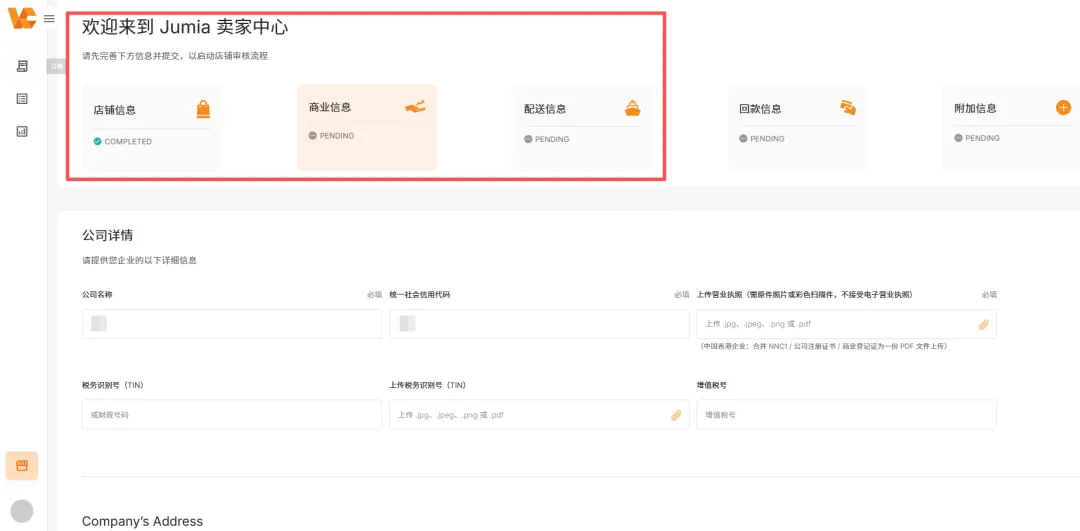This screenshot has width=1080, height=531.
Task: Click the 欢迎来到 Jumia 卖家中心 heading
Action: point(185,27)
